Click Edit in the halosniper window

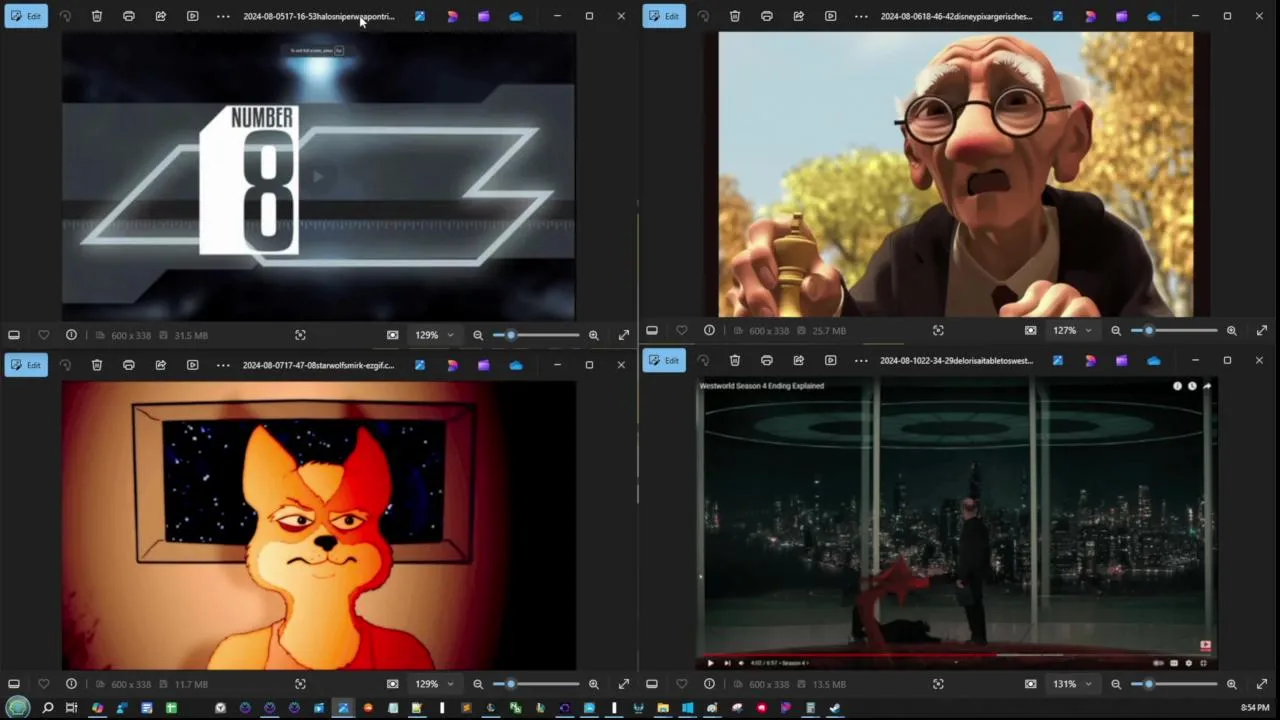(26, 16)
